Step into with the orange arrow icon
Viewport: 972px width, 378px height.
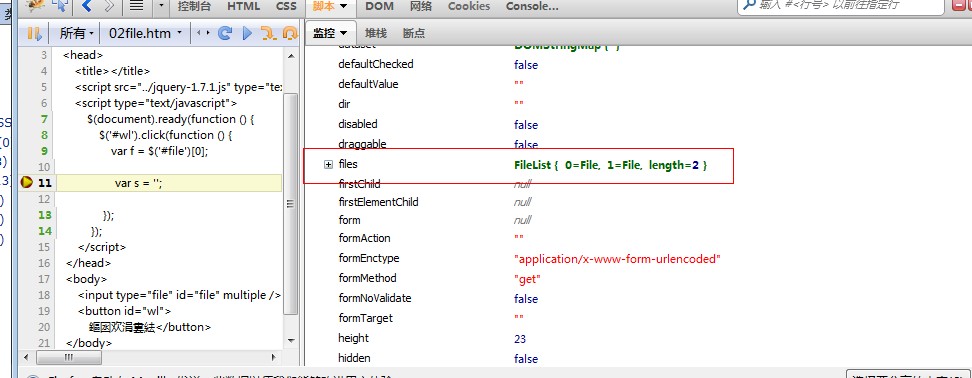click(x=268, y=33)
